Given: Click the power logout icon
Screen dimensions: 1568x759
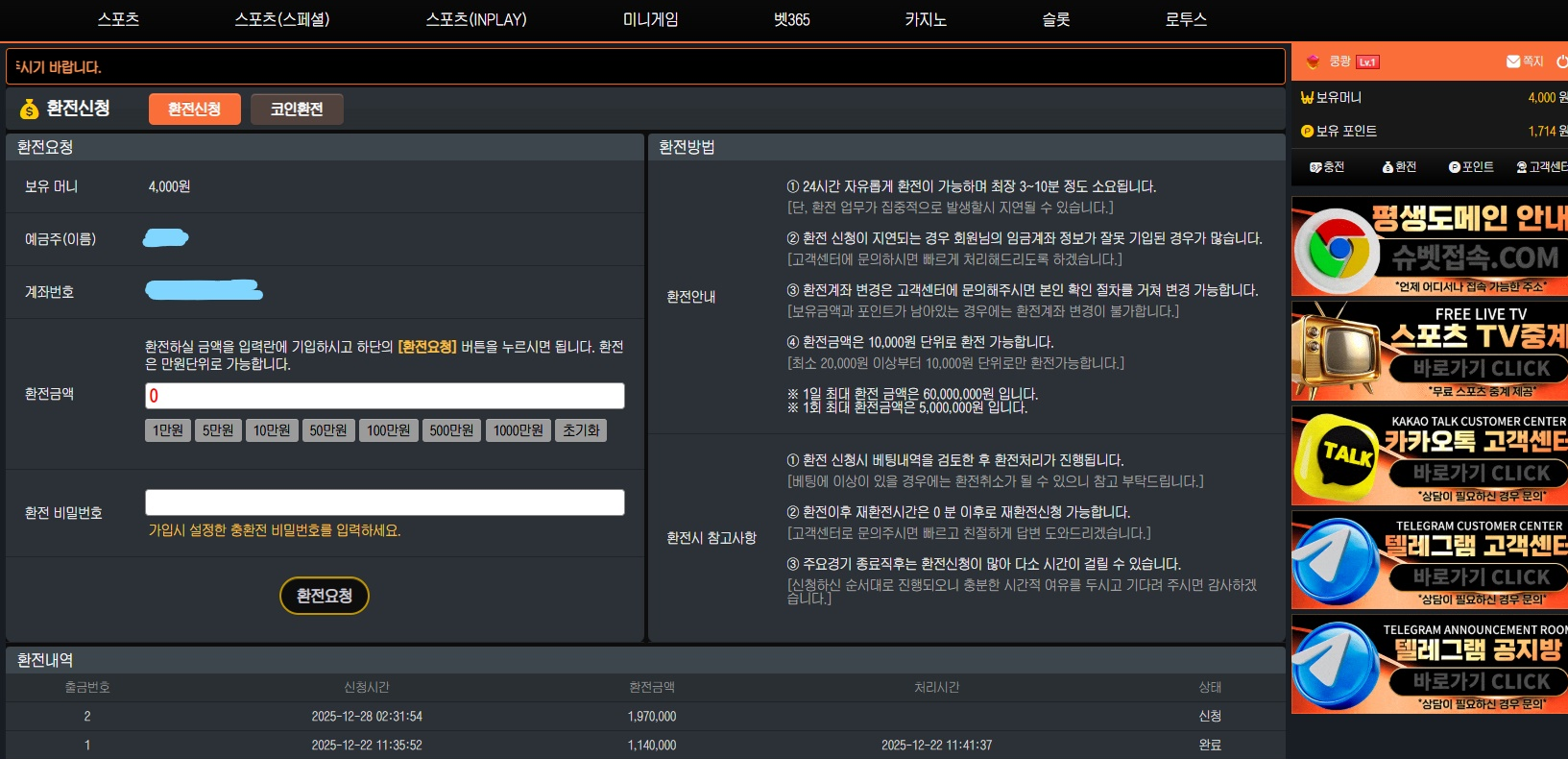Looking at the screenshot, I should [x=1561, y=61].
